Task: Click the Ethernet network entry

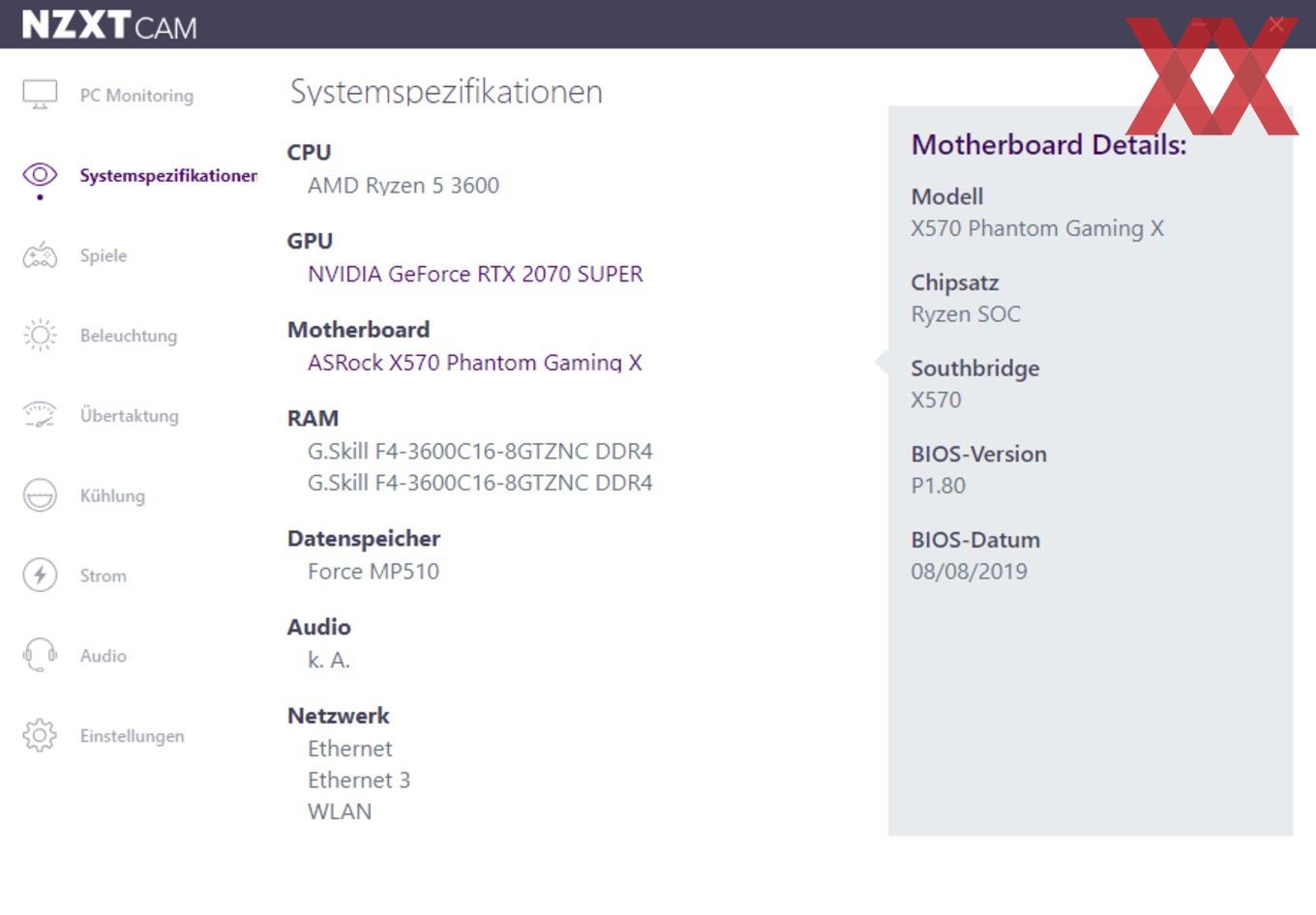Action: pyautogui.click(x=349, y=749)
